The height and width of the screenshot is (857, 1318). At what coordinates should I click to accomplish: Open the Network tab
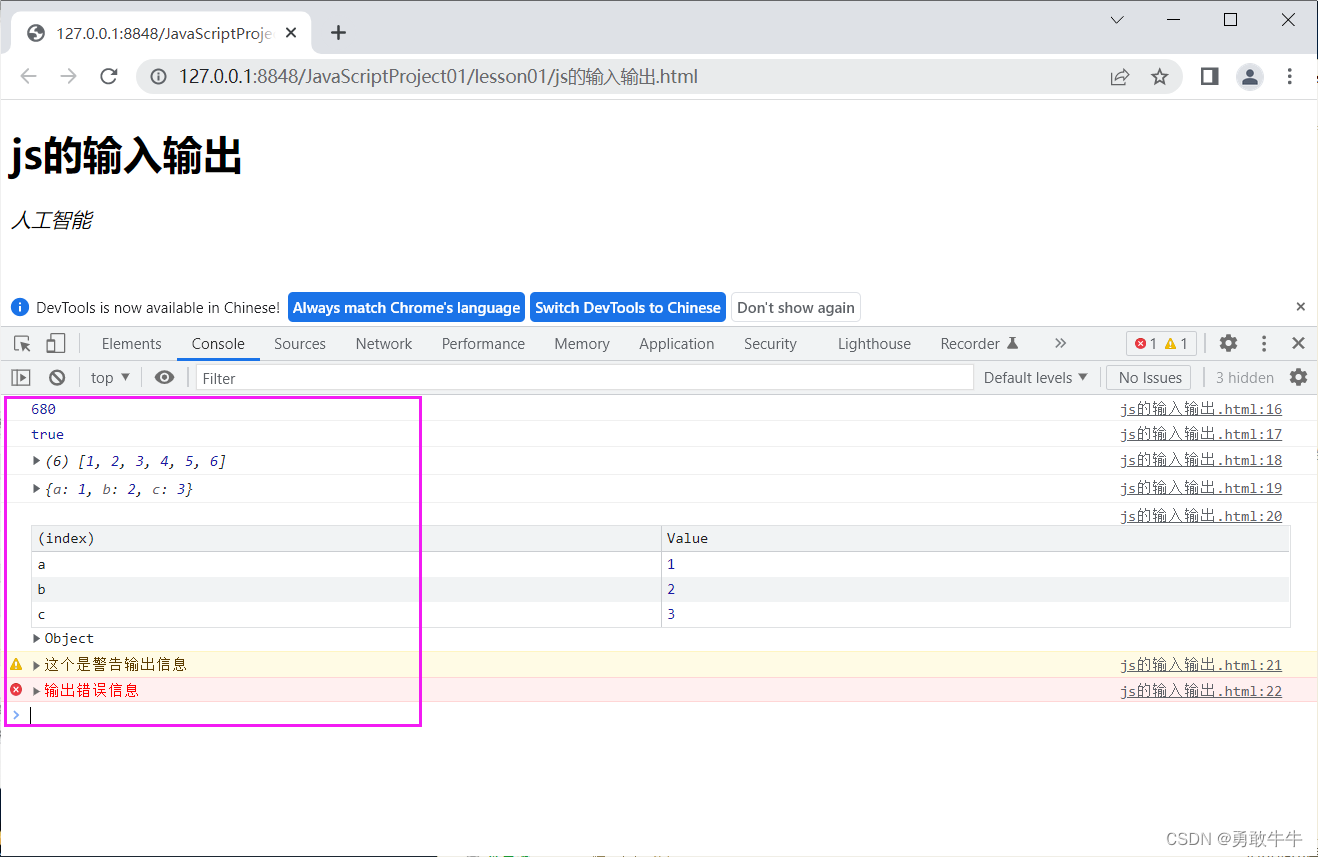384,344
